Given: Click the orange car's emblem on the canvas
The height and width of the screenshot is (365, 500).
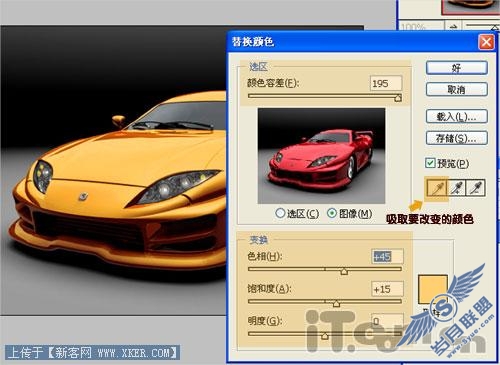Looking at the screenshot, I should pos(83,197).
